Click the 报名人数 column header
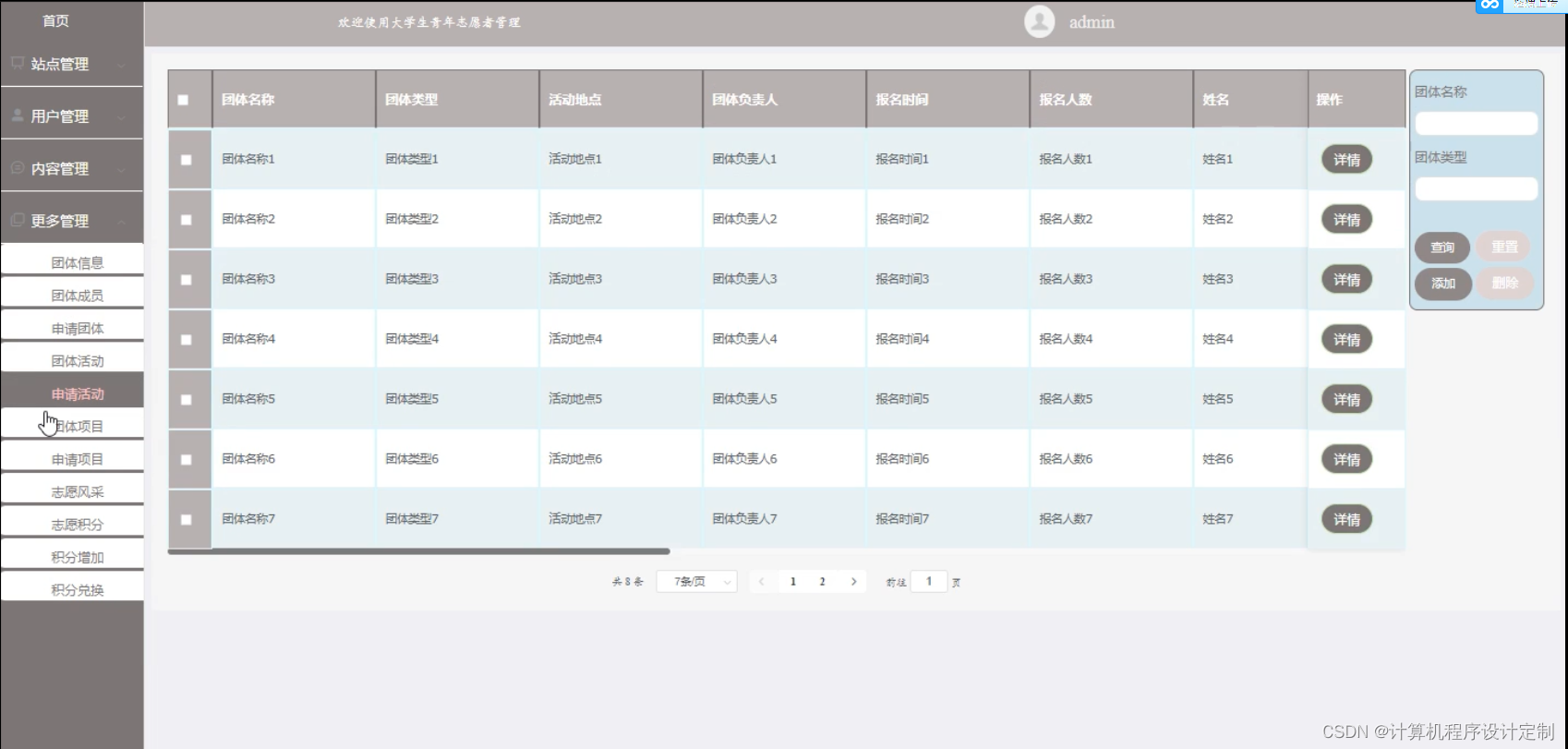1568x749 pixels. click(x=1111, y=99)
